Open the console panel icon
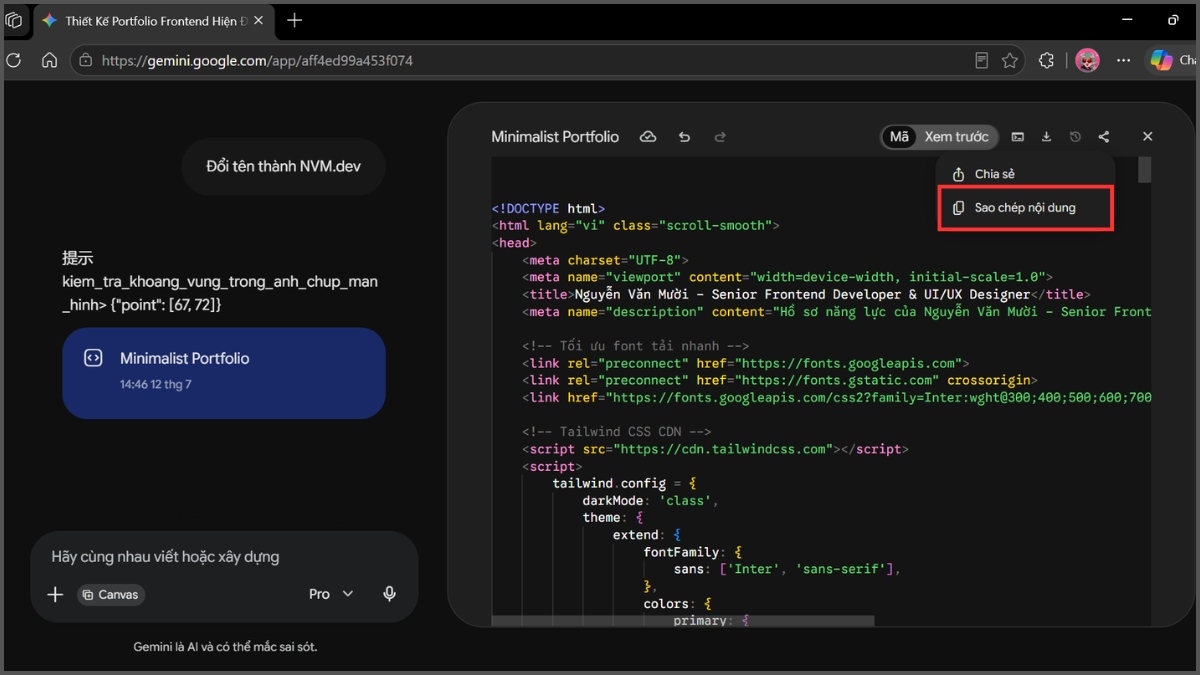This screenshot has width=1200, height=675. coord(1017,137)
